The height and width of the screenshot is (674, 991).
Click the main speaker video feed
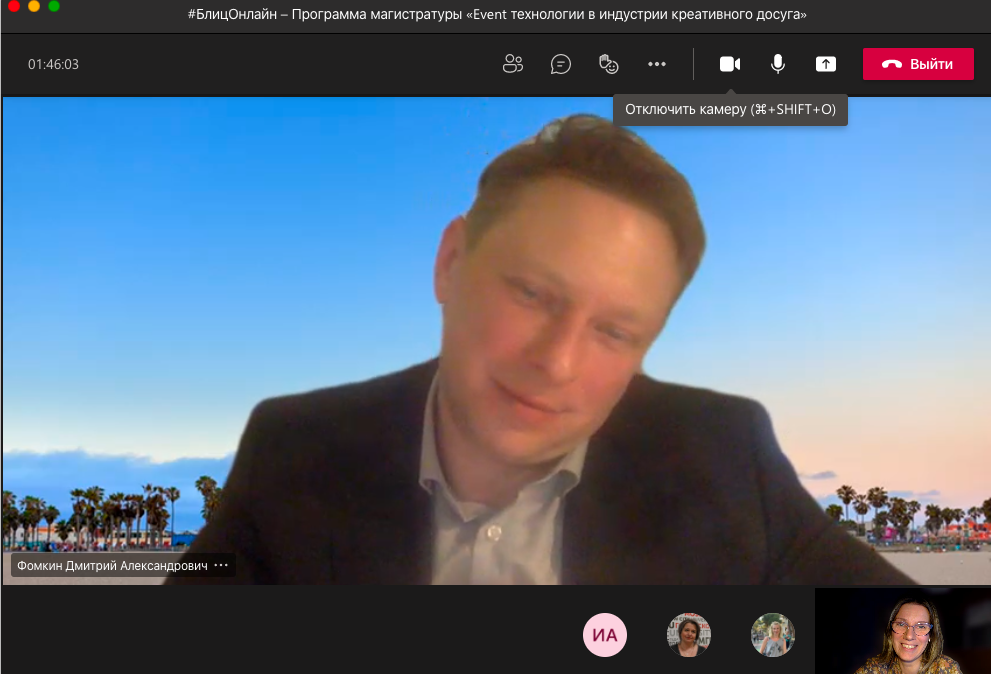pyautogui.click(x=495, y=340)
